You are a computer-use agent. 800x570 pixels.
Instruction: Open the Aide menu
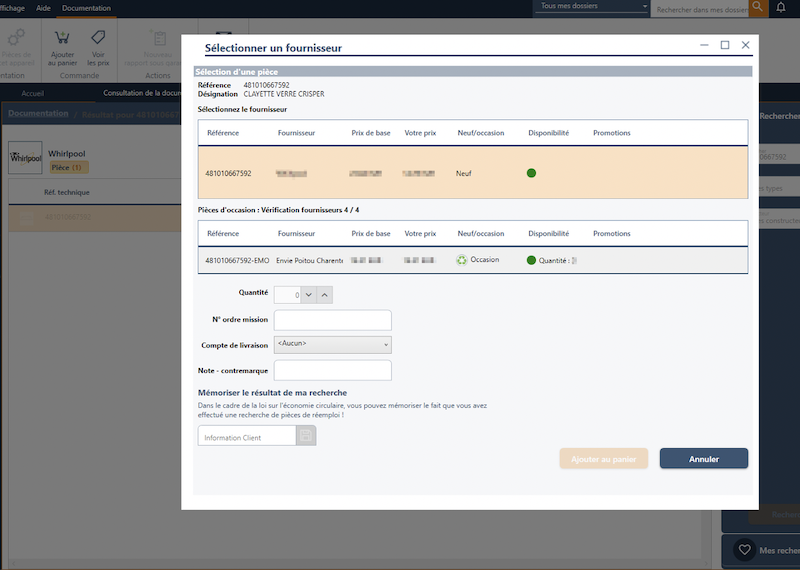click(x=43, y=8)
